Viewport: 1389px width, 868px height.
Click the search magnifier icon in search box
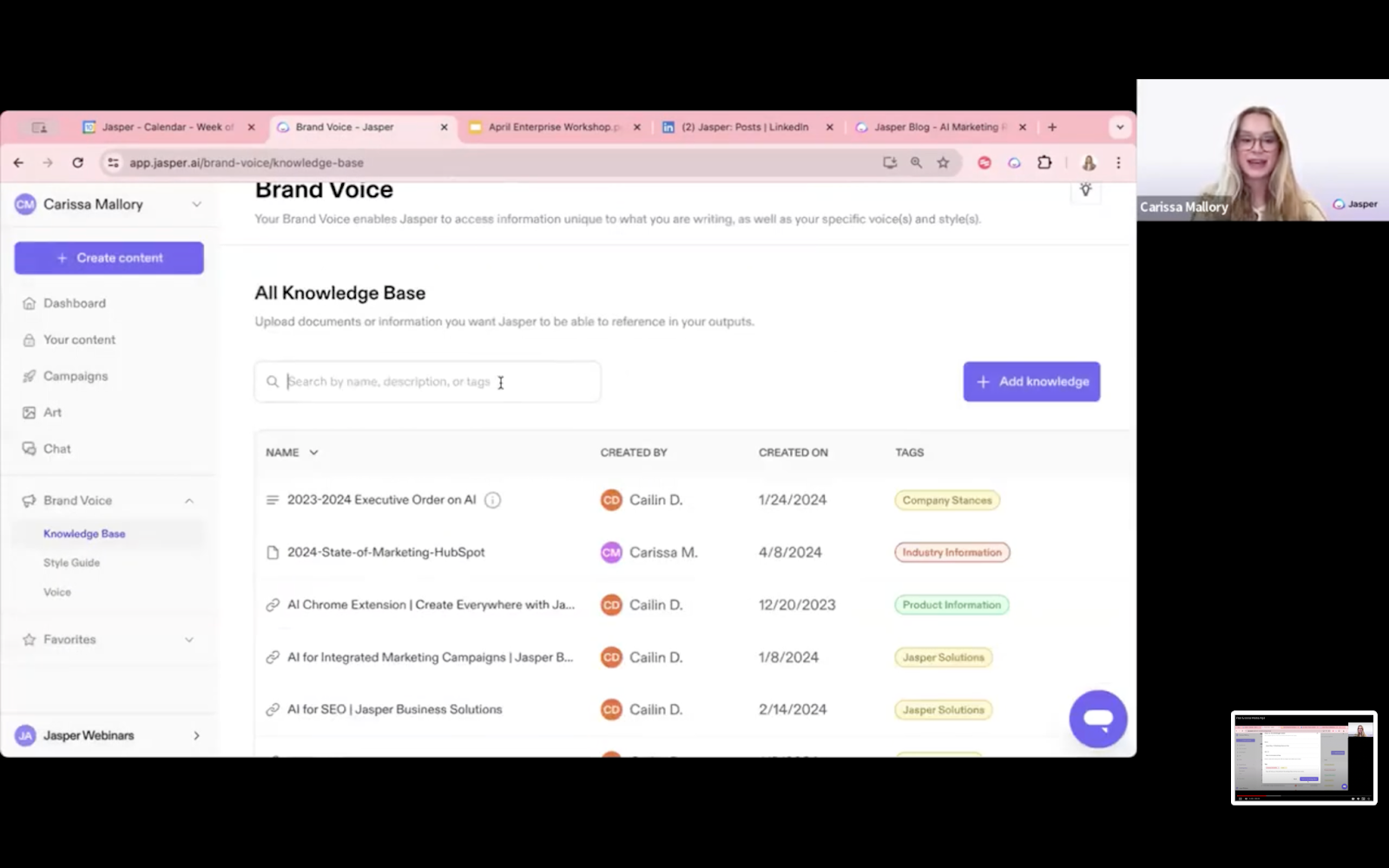(x=273, y=382)
